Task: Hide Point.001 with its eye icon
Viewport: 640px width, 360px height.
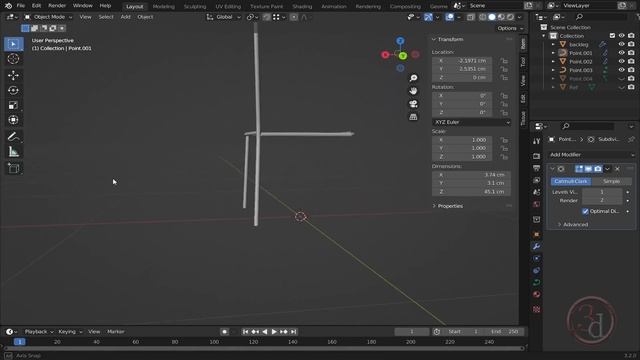Action: click(x=621, y=53)
